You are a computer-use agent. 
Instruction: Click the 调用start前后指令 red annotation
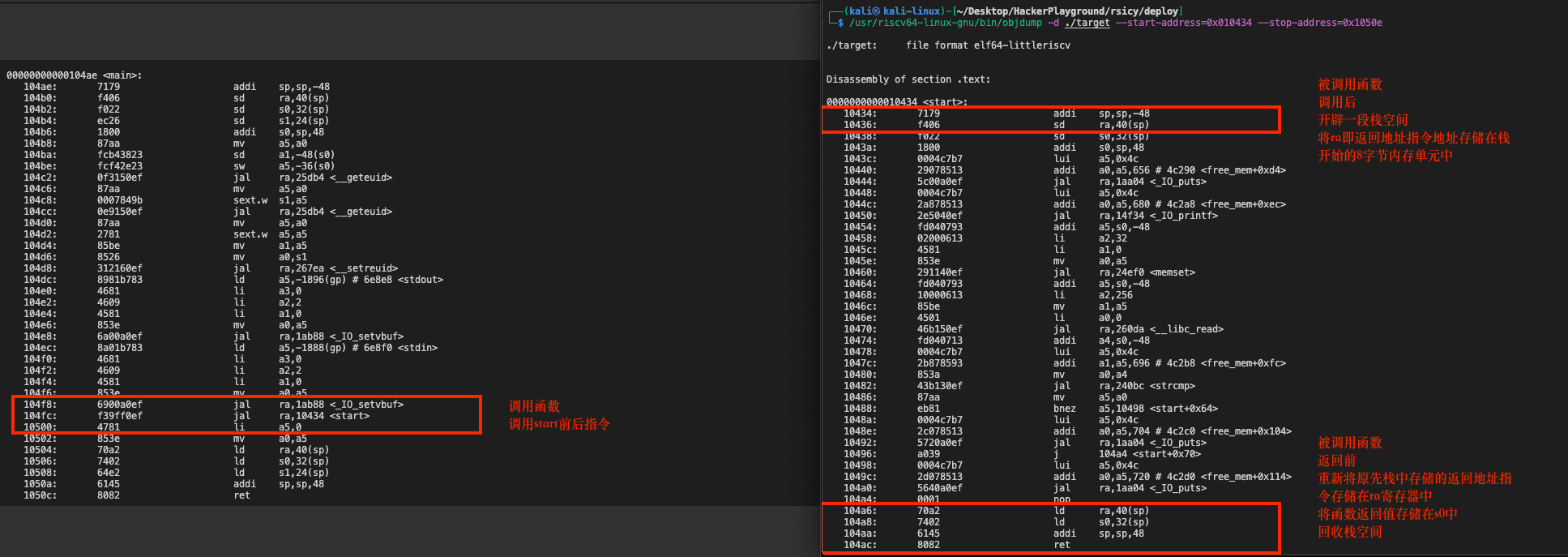[x=559, y=424]
